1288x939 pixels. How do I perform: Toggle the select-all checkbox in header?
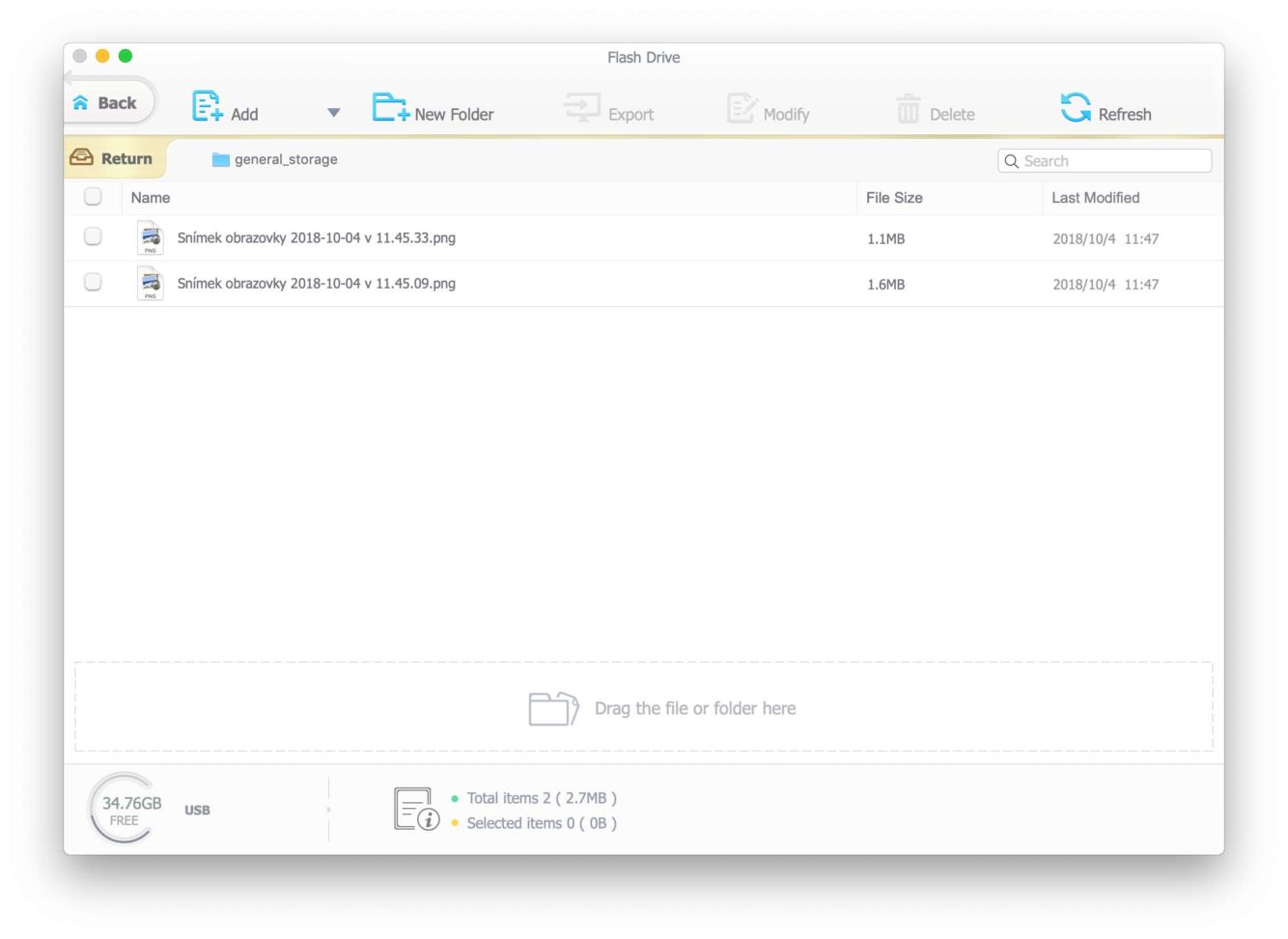click(93, 197)
